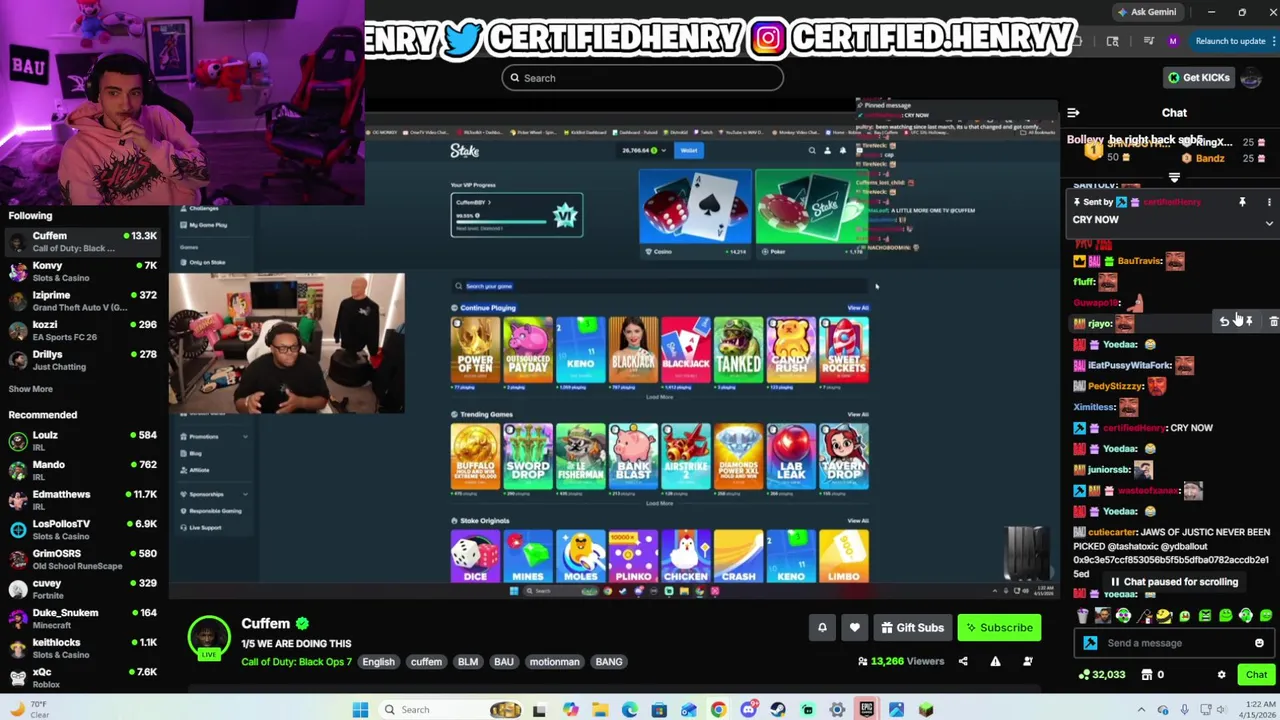
Task: Open Epic Games launcher taskbar icon
Action: 866,710
